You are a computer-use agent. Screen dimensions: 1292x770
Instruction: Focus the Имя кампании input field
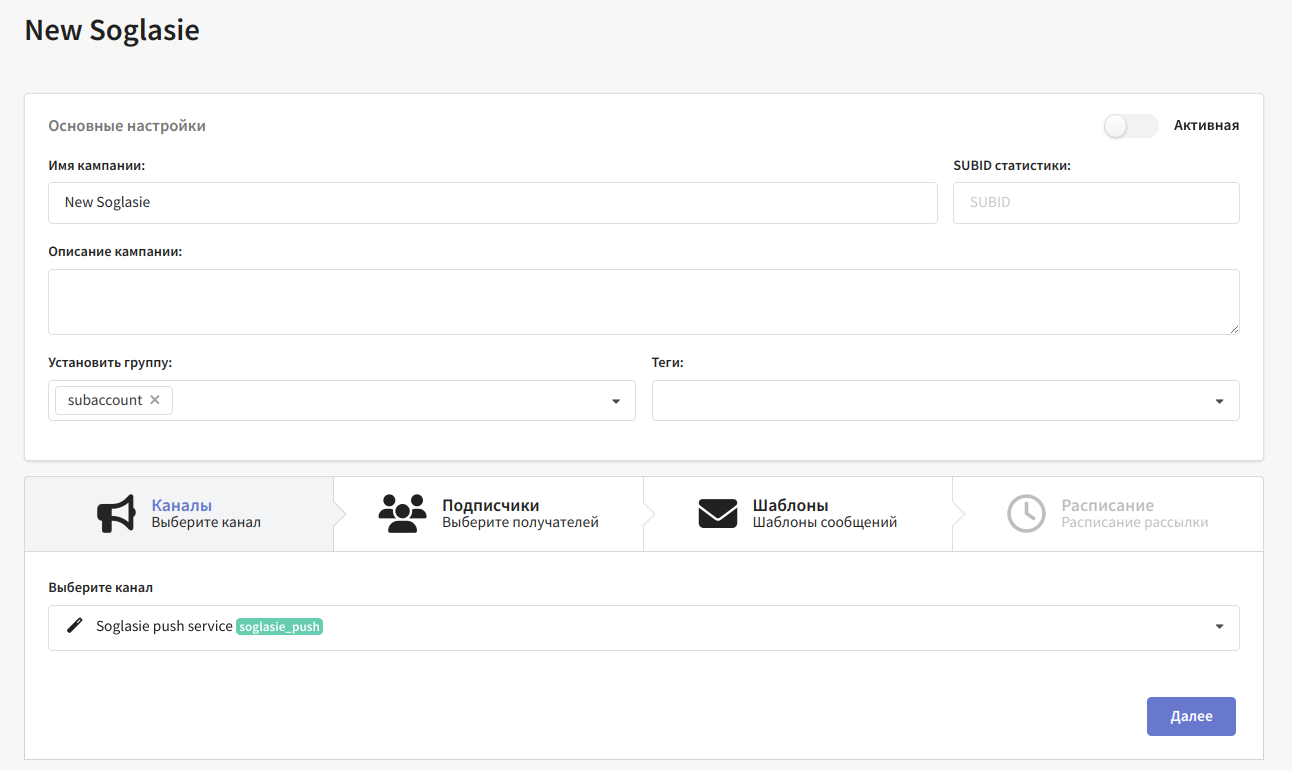(x=493, y=202)
